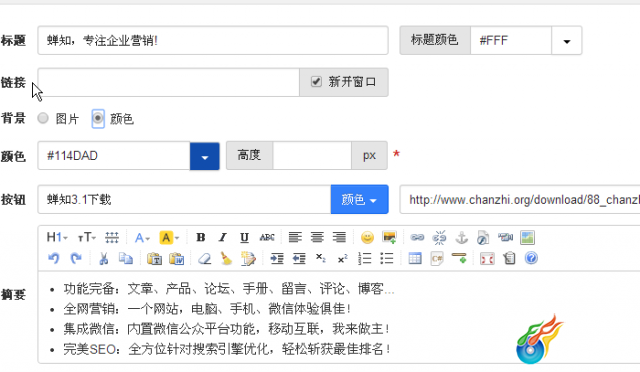Click the 标题颜色 label
Viewport: 640px width, 372px height.
tap(435, 40)
